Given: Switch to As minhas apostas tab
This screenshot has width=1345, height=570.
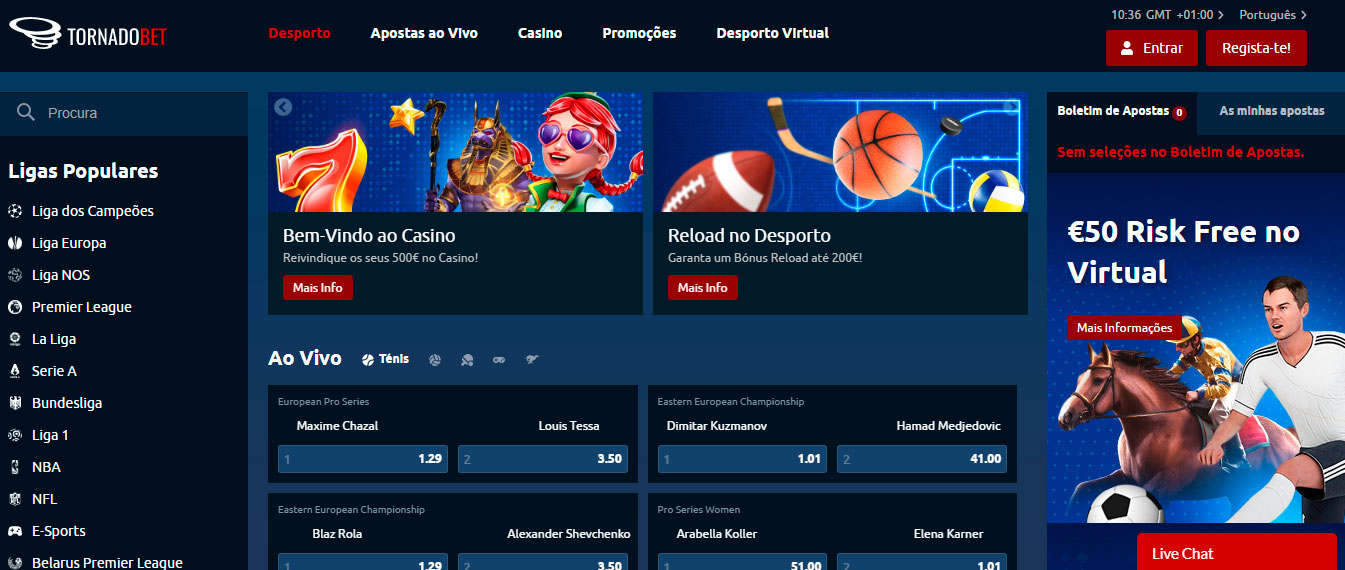Looking at the screenshot, I should 1271,111.
